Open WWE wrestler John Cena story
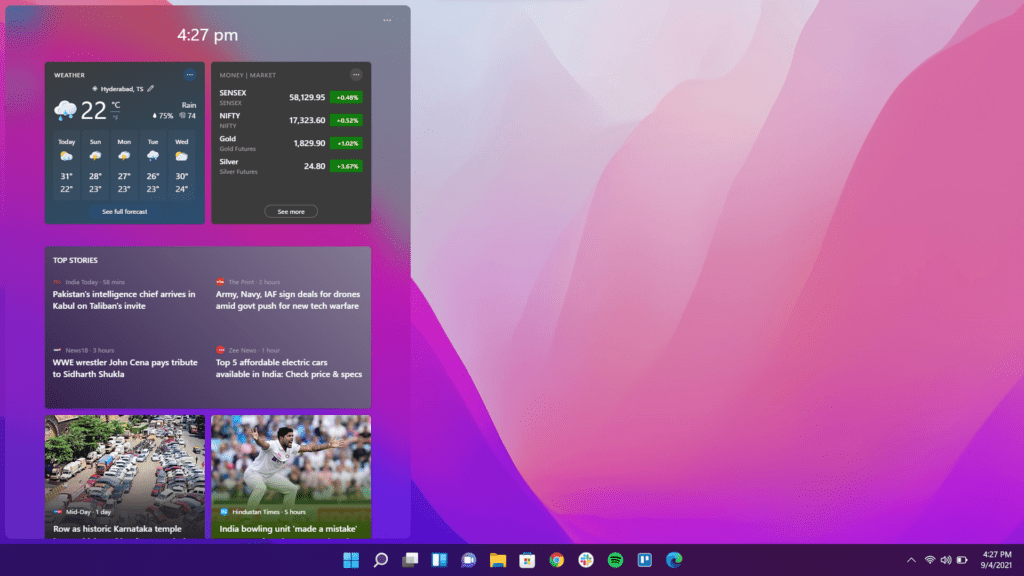The height and width of the screenshot is (576, 1024). (125, 368)
